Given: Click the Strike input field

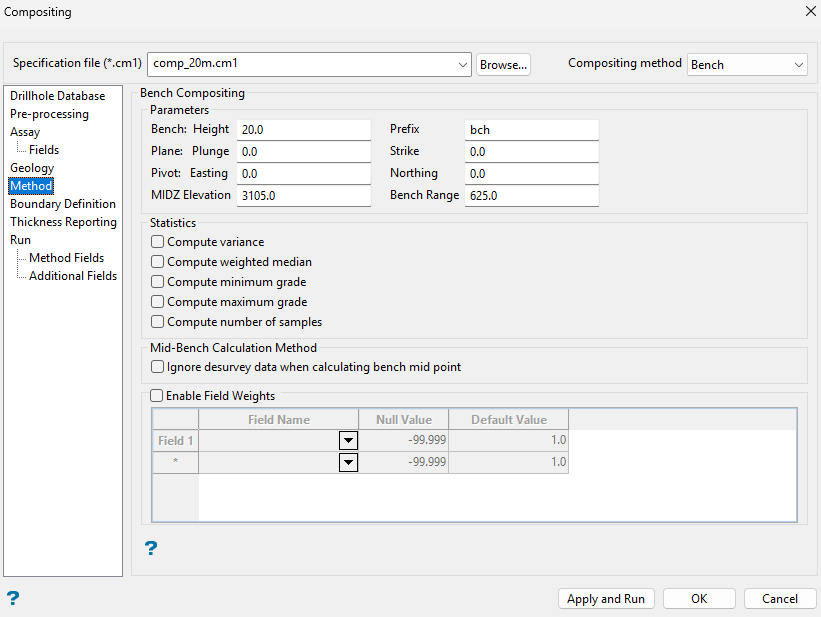Looking at the screenshot, I should pos(531,151).
